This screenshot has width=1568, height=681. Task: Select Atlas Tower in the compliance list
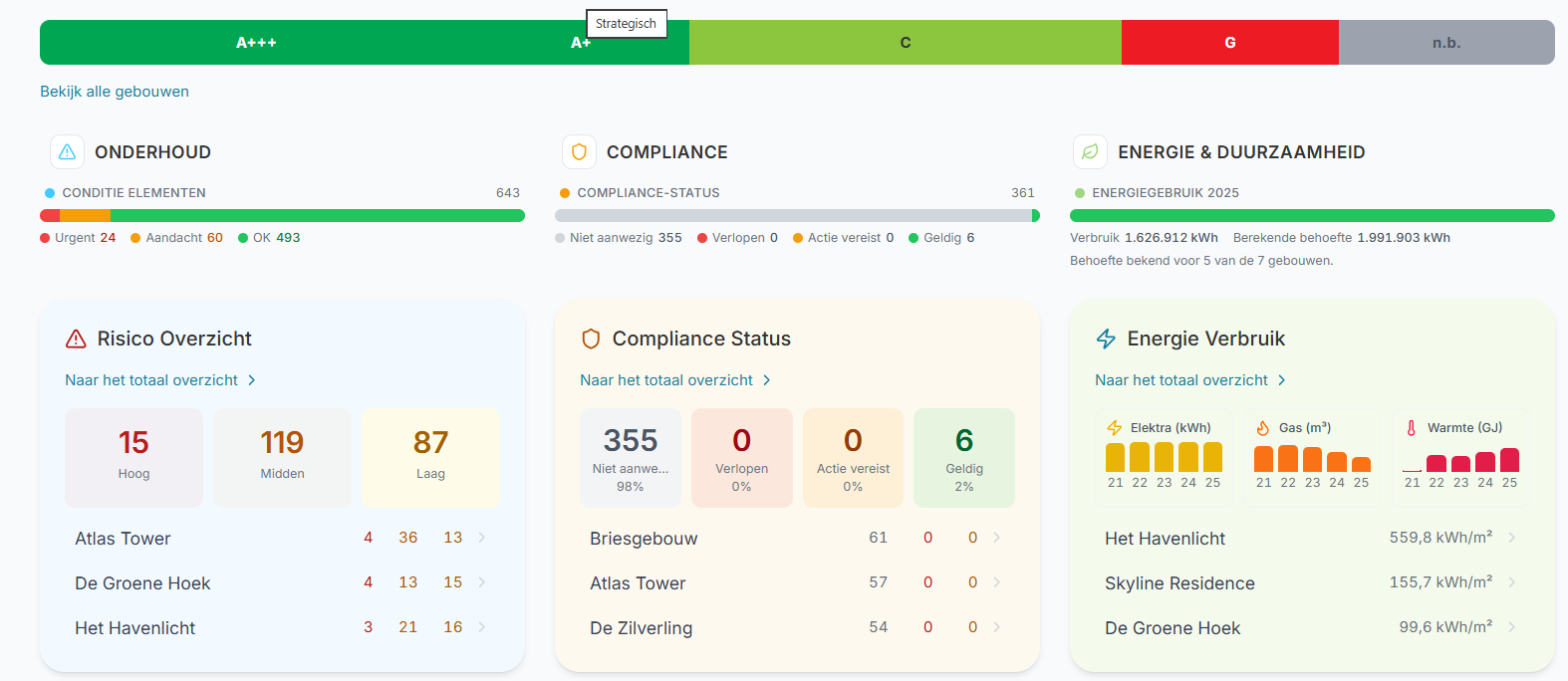638,583
